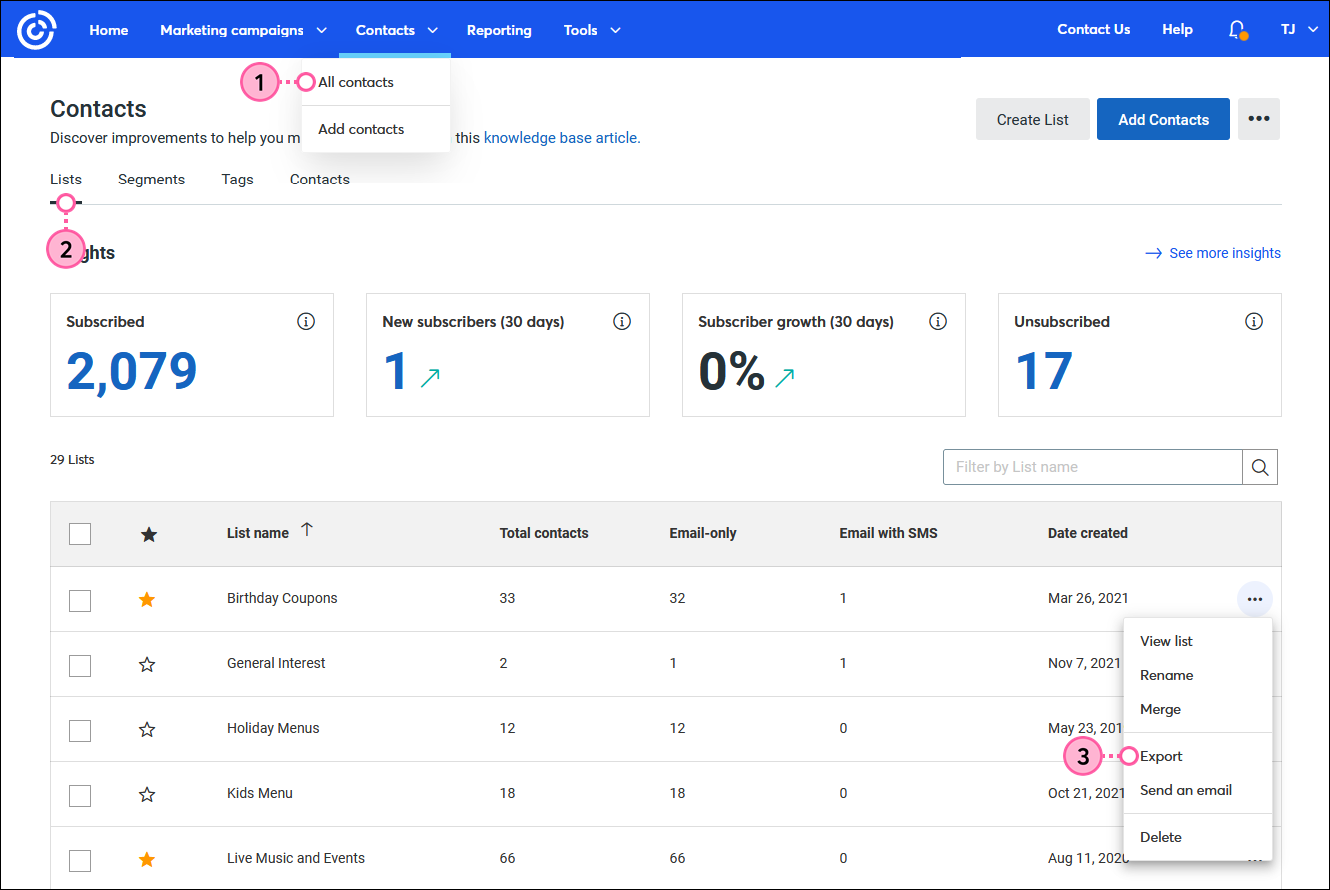Click the favorite star column header icon
1330x890 pixels.
[x=148, y=534]
